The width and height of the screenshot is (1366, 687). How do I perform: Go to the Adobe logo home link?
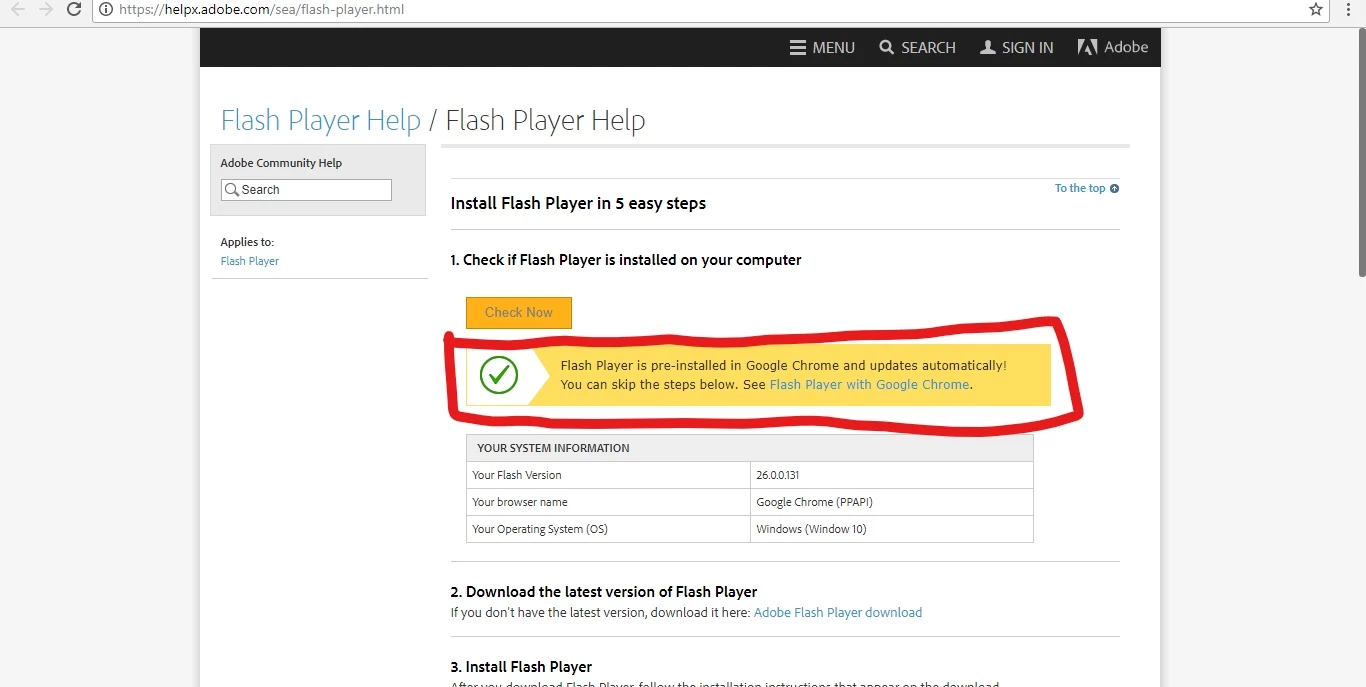point(1112,47)
